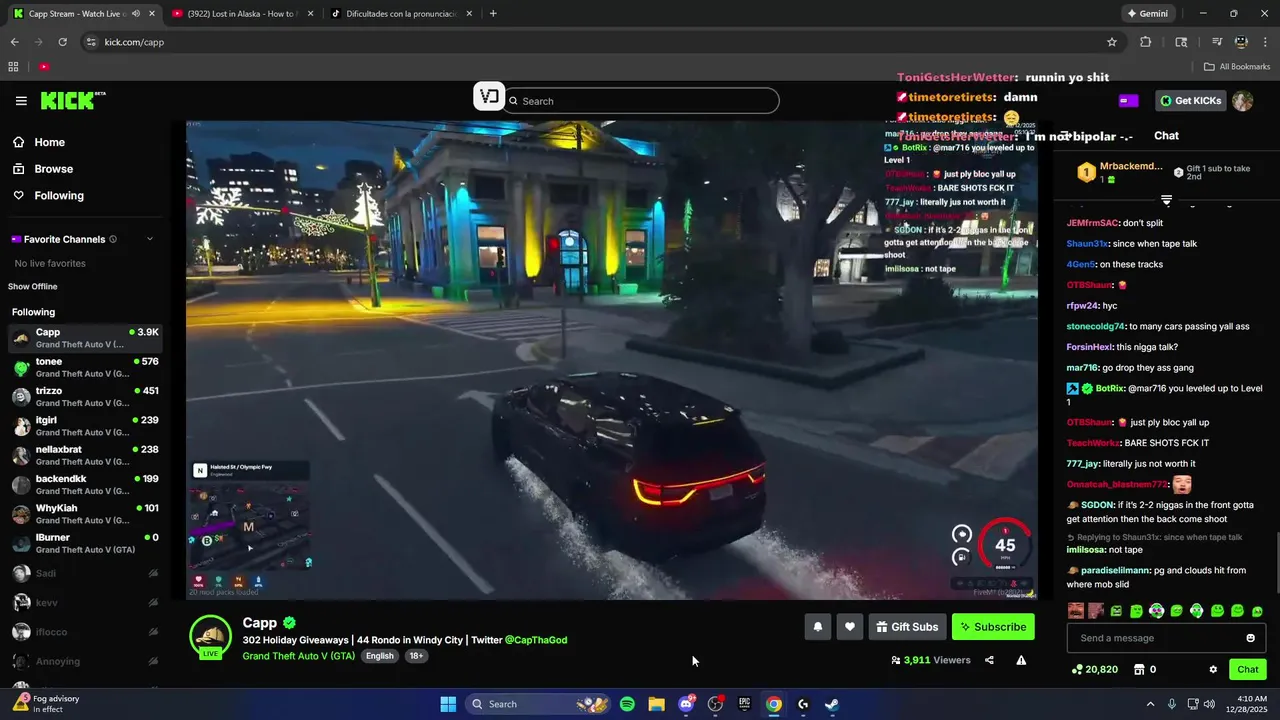Click Show Offline in the sidebar
This screenshot has height=720, width=1280.
click(x=33, y=287)
